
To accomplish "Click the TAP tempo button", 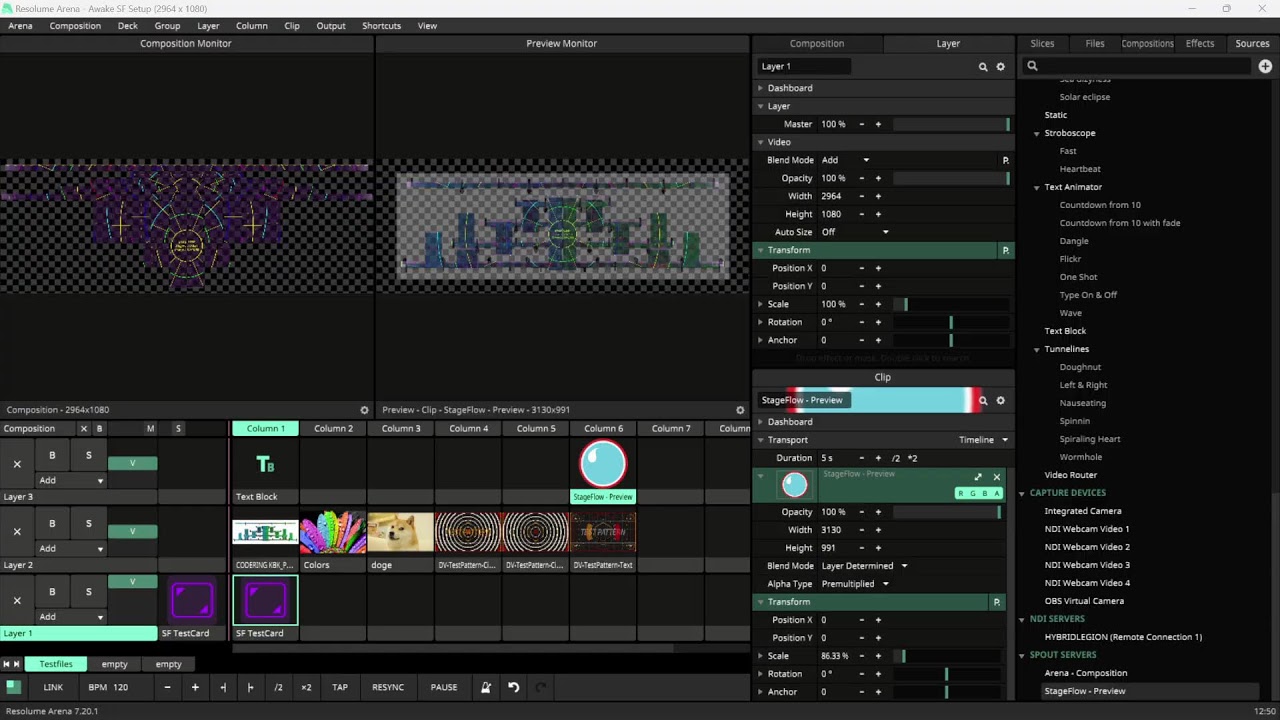I will click(x=340, y=687).
